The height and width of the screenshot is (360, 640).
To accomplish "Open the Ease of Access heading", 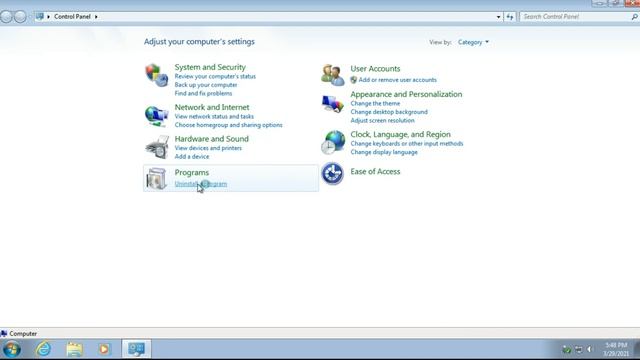I will point(375,171).
